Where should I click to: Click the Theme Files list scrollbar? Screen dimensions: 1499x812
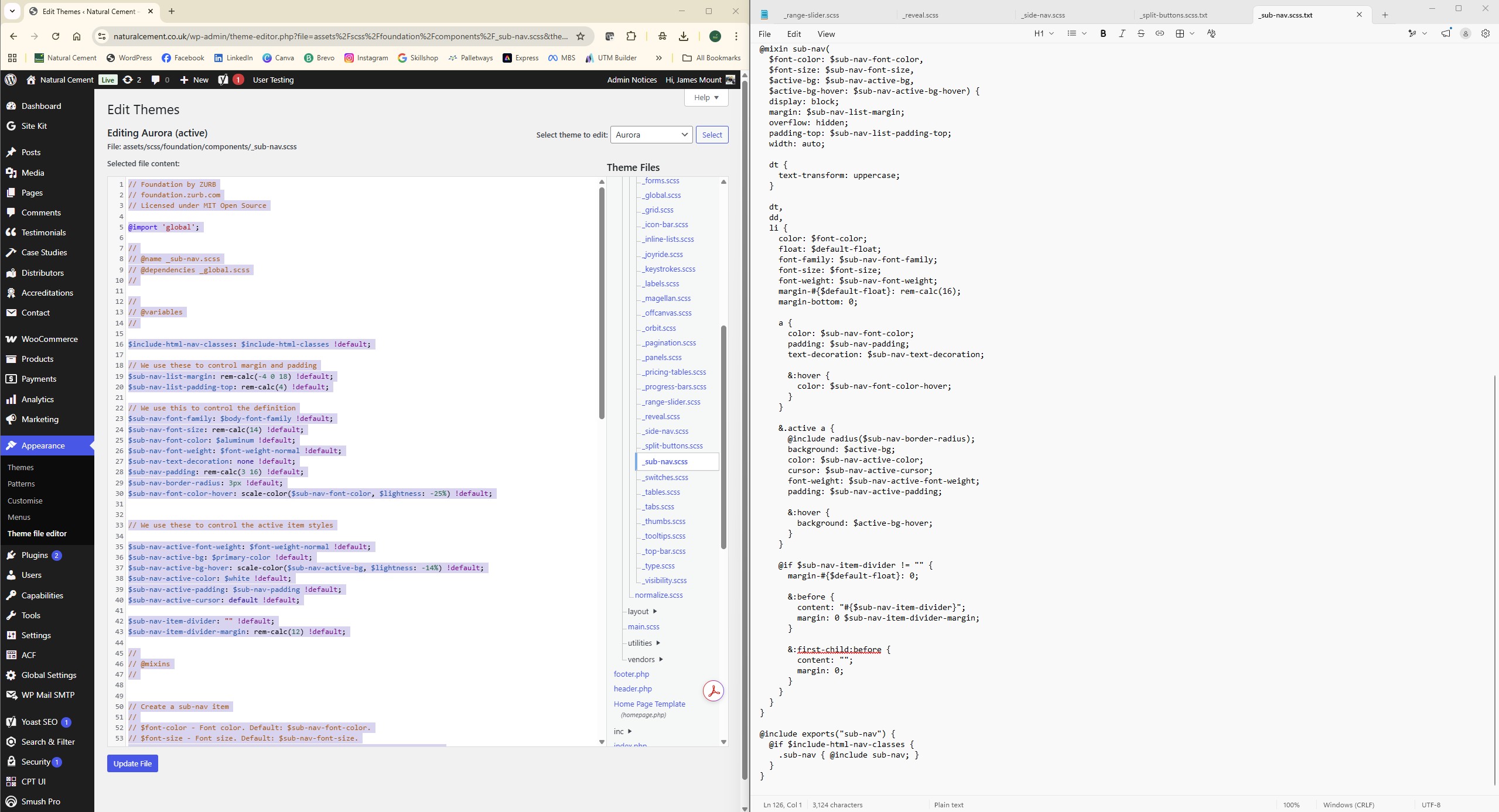(723, 437)
